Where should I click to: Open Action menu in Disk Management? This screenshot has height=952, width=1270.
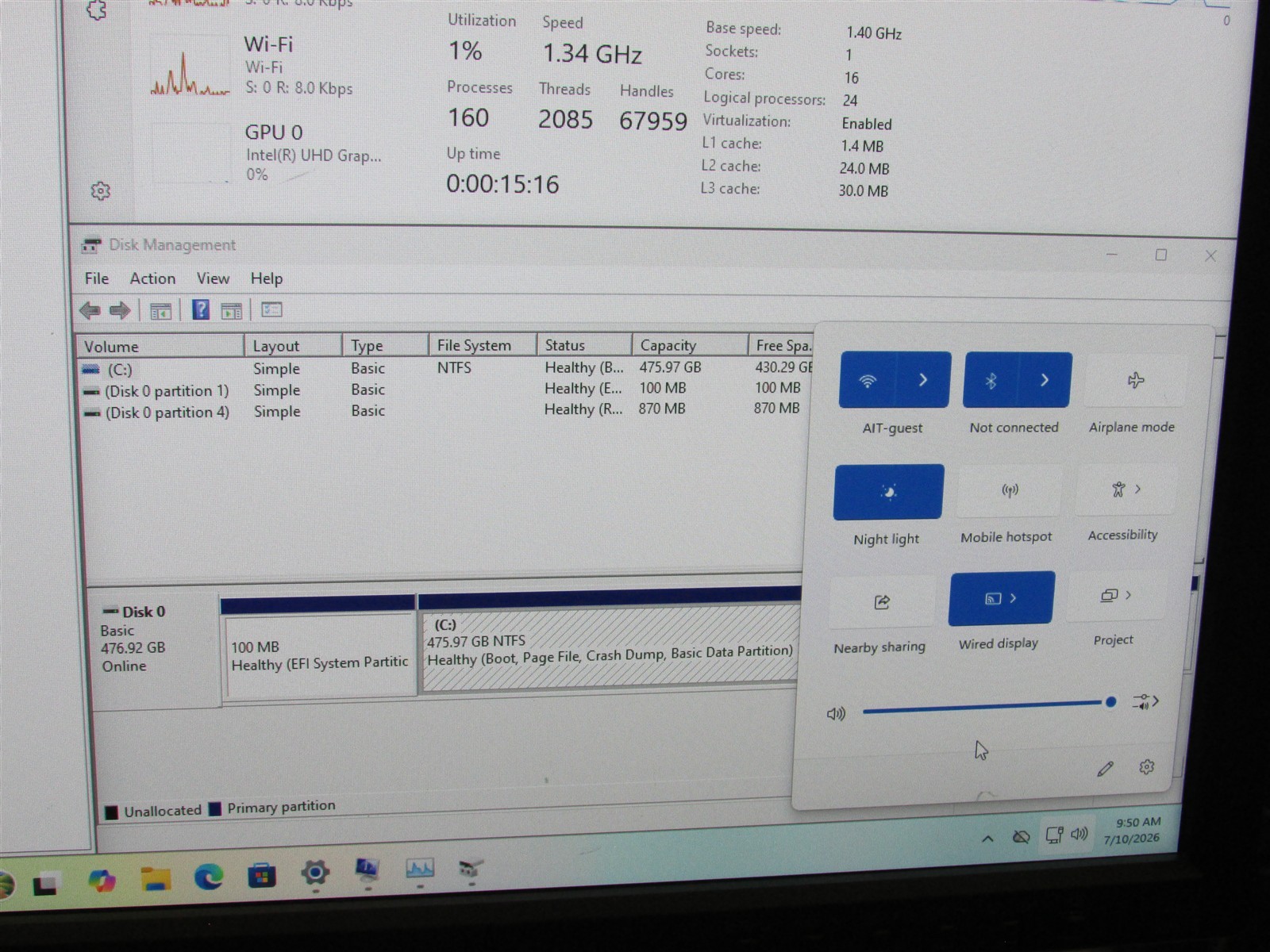[x=152, y=278]
